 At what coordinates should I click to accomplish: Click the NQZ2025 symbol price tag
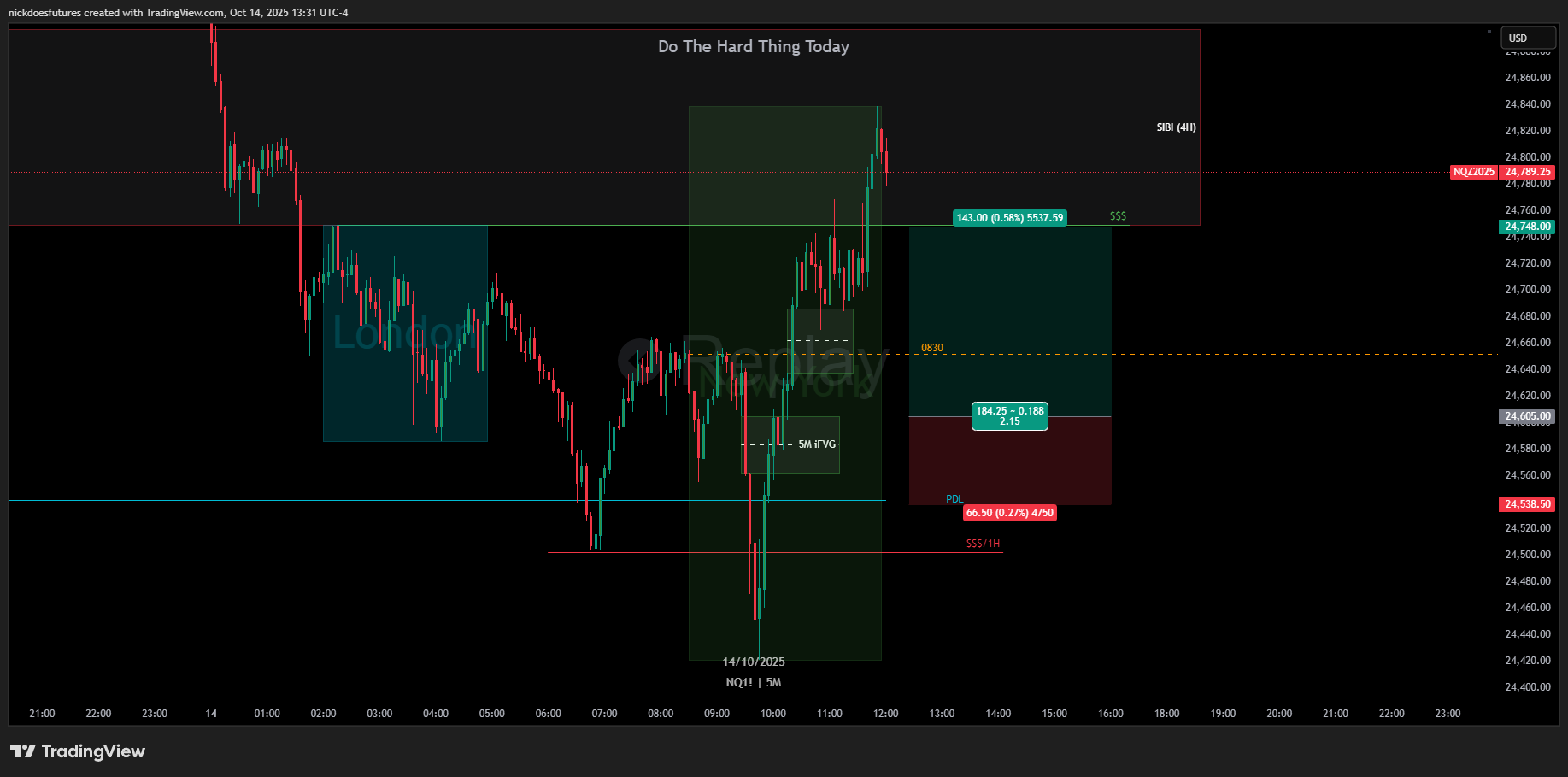coord(1474,172)
